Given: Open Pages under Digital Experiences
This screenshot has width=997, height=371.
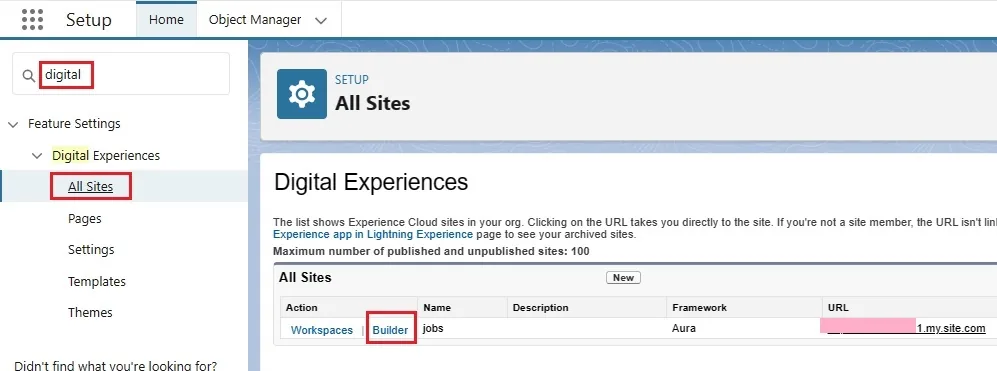Looking at the screenshot, I should [x=85, y=218].
